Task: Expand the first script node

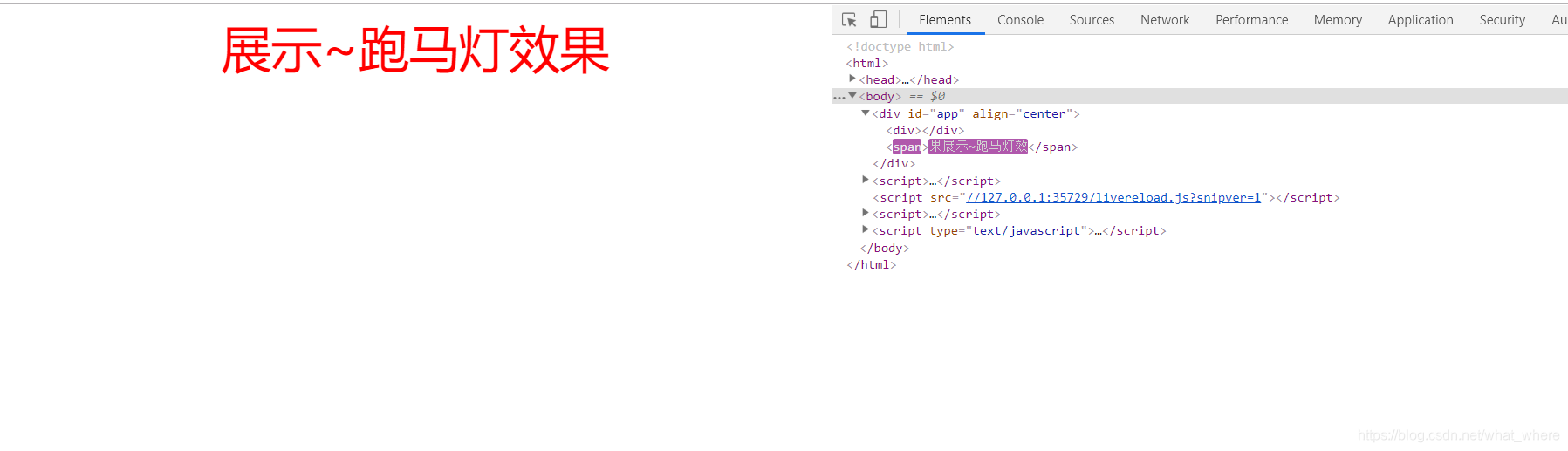Action: tap(866, 180)
